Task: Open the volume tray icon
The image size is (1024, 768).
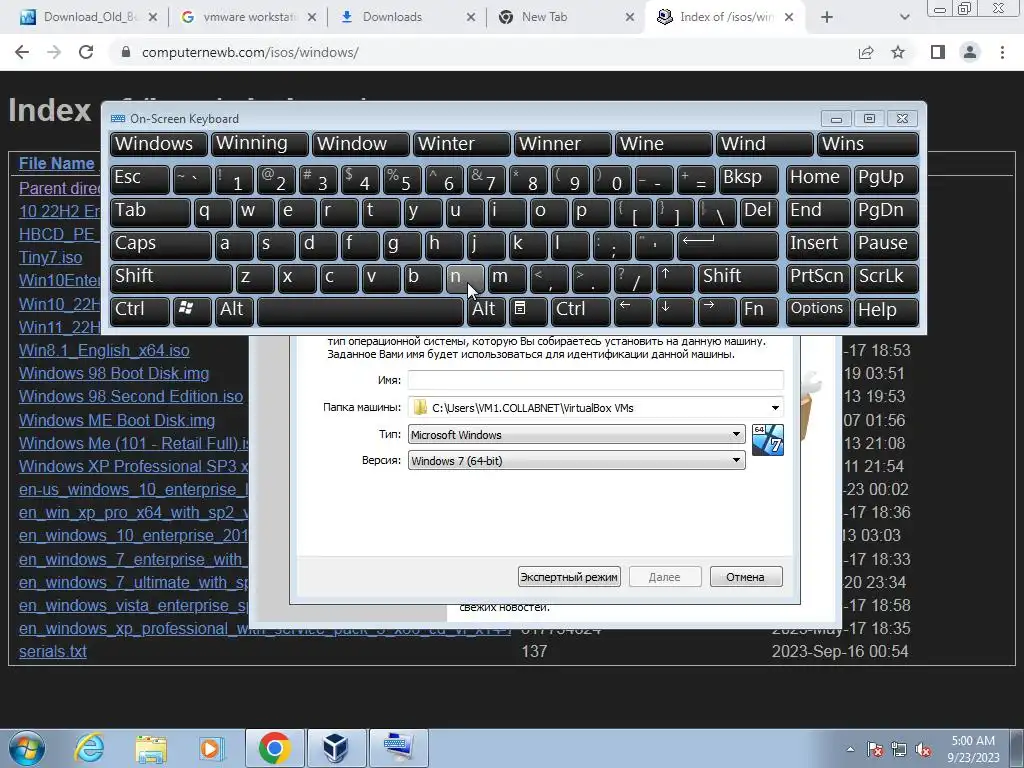Action: (x=923, y=749)
